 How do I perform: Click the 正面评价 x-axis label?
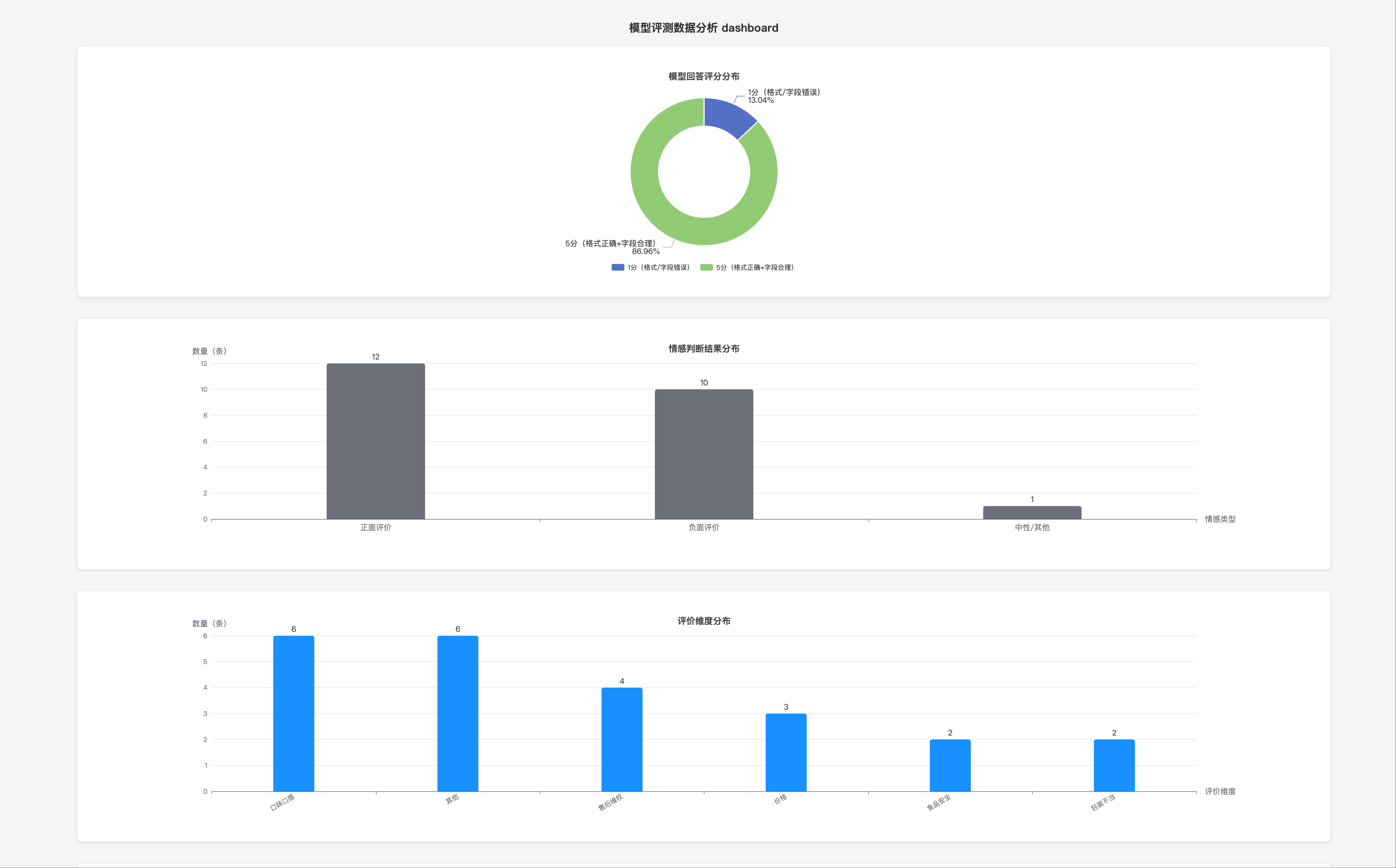pos(375,528)
